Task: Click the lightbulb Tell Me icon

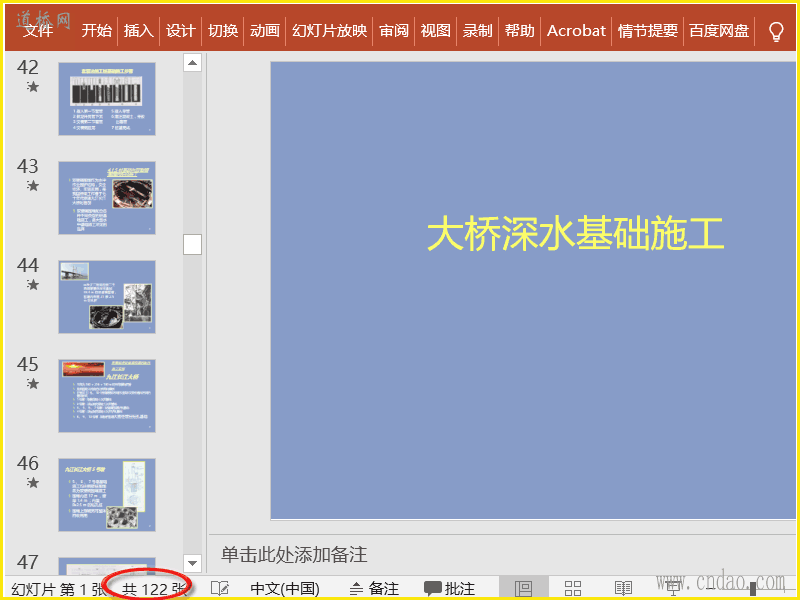Action: point(776,31)
